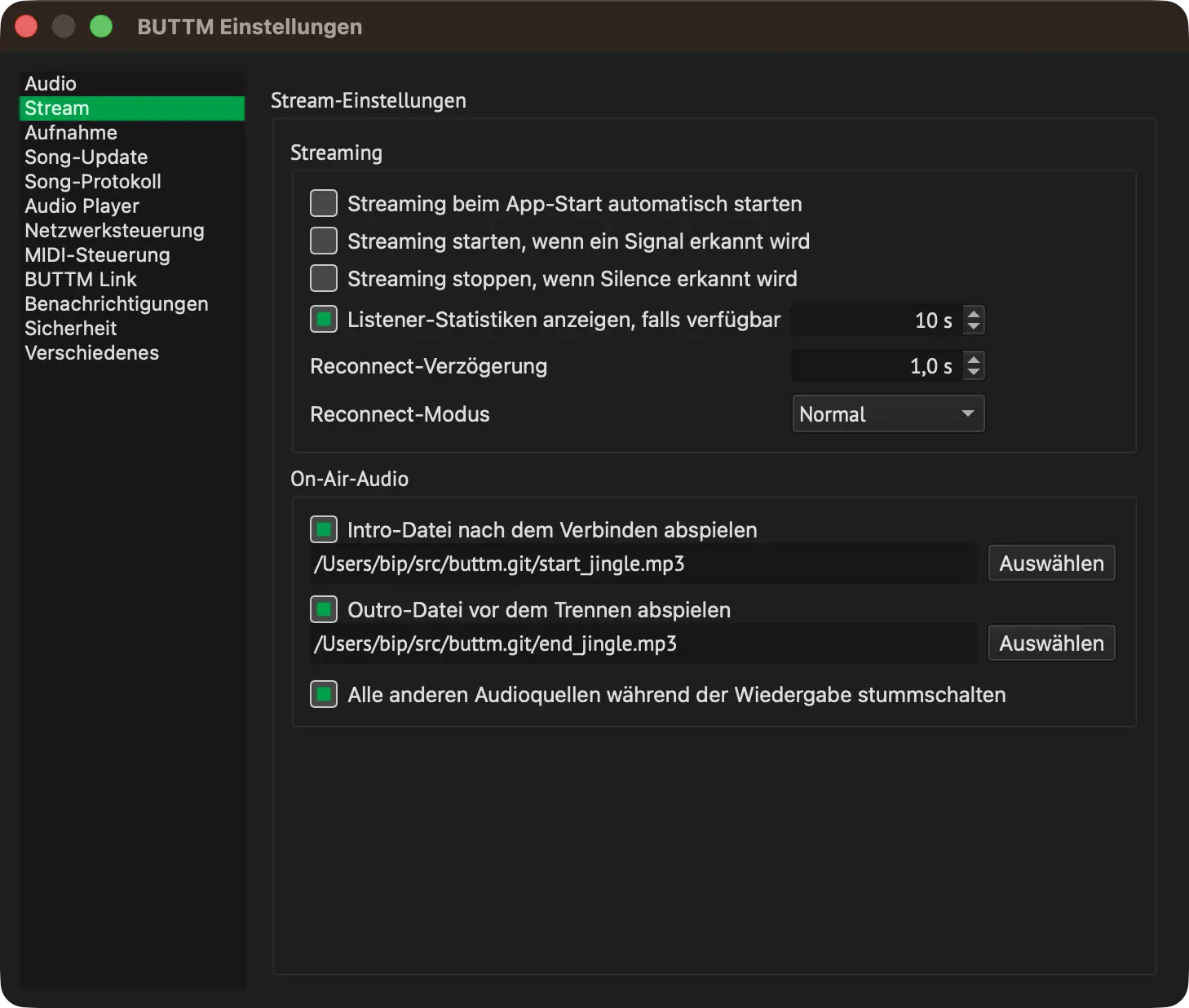1189x1008 pixels.
Task: Toggle 'Outro-Datei vor dem Trennen abspielen'
Action: (324, 609)
